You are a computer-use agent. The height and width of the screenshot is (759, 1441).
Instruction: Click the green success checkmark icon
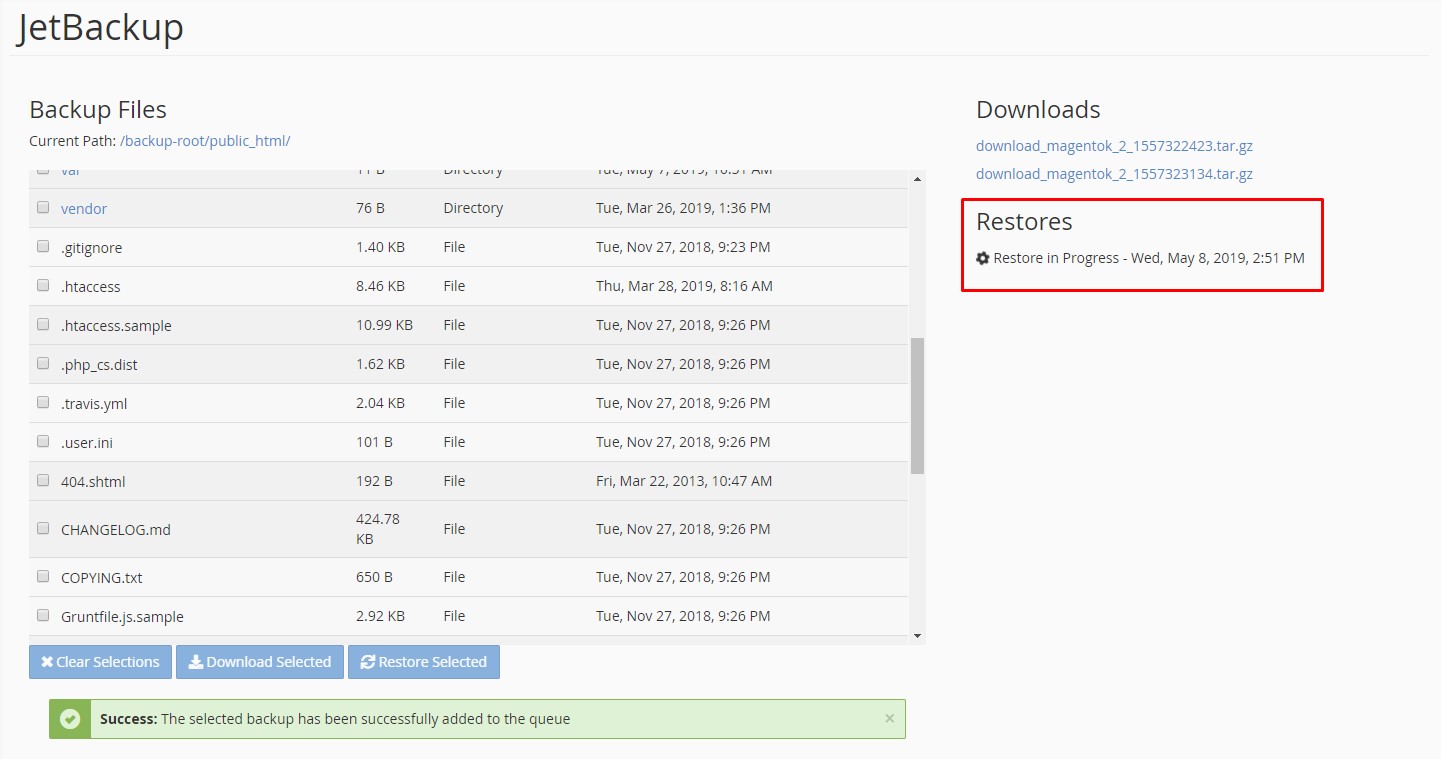point(70,719)
